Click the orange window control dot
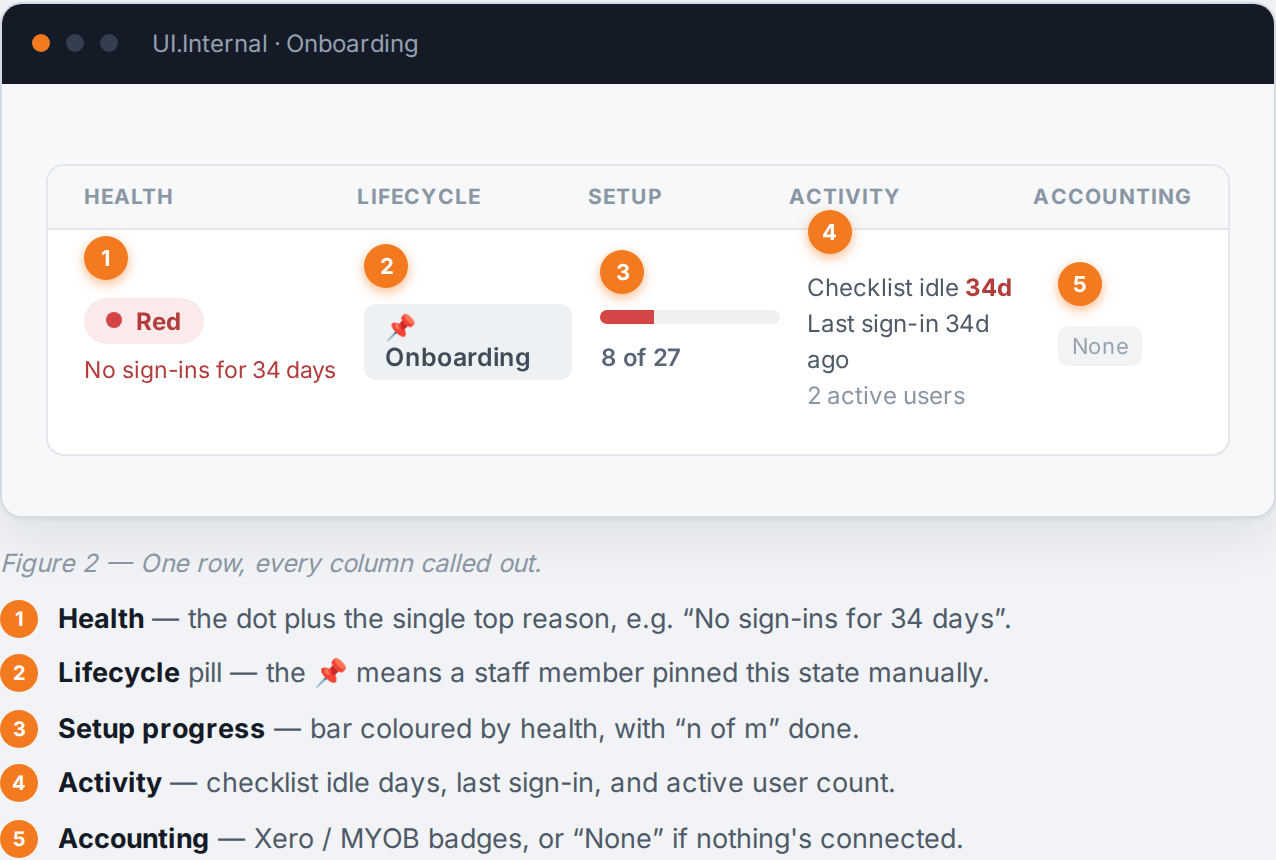Viewport: 1276px width, 860px height. (41, 43)
